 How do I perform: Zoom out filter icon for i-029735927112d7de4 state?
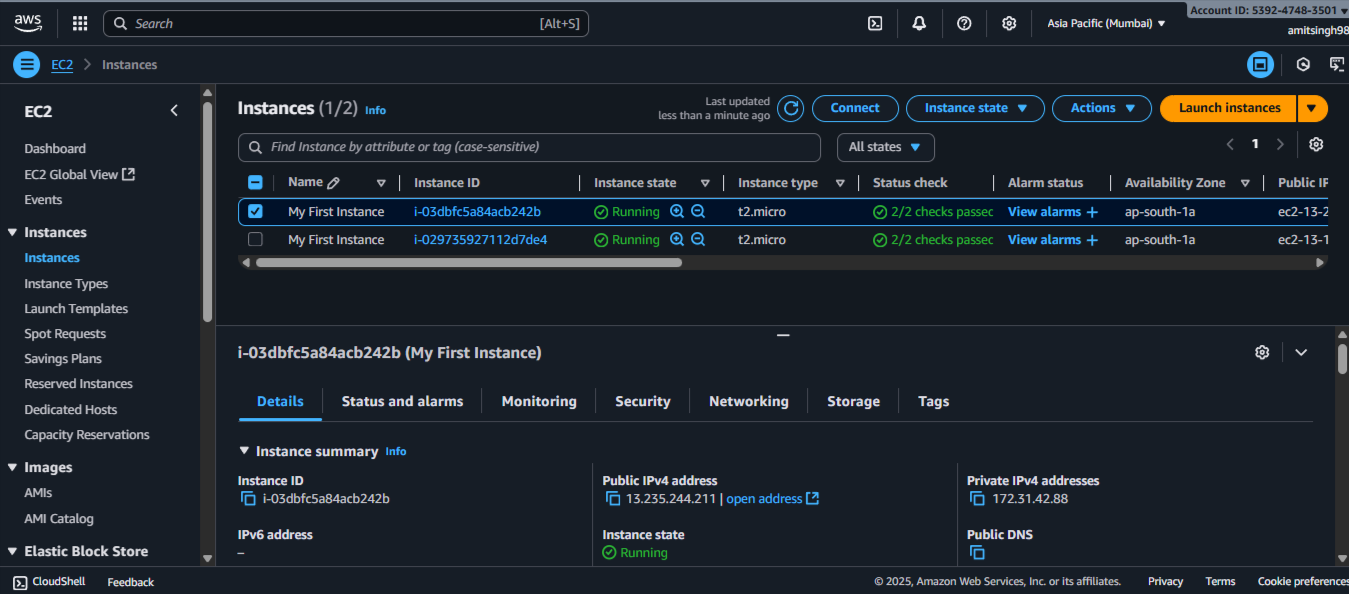(x=698, y=239)
